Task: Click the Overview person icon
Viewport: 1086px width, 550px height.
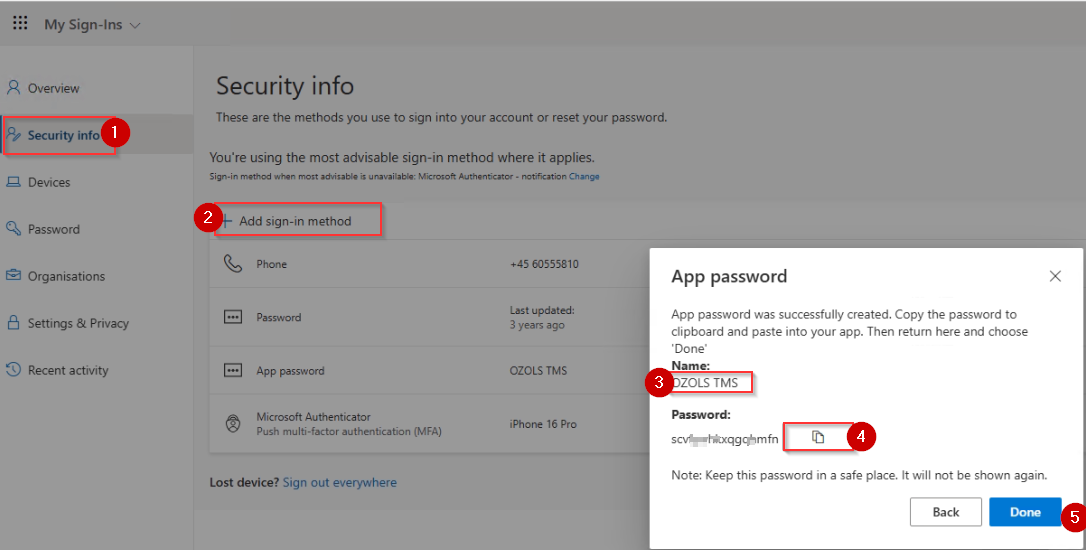Action: [x=13, y=87]
